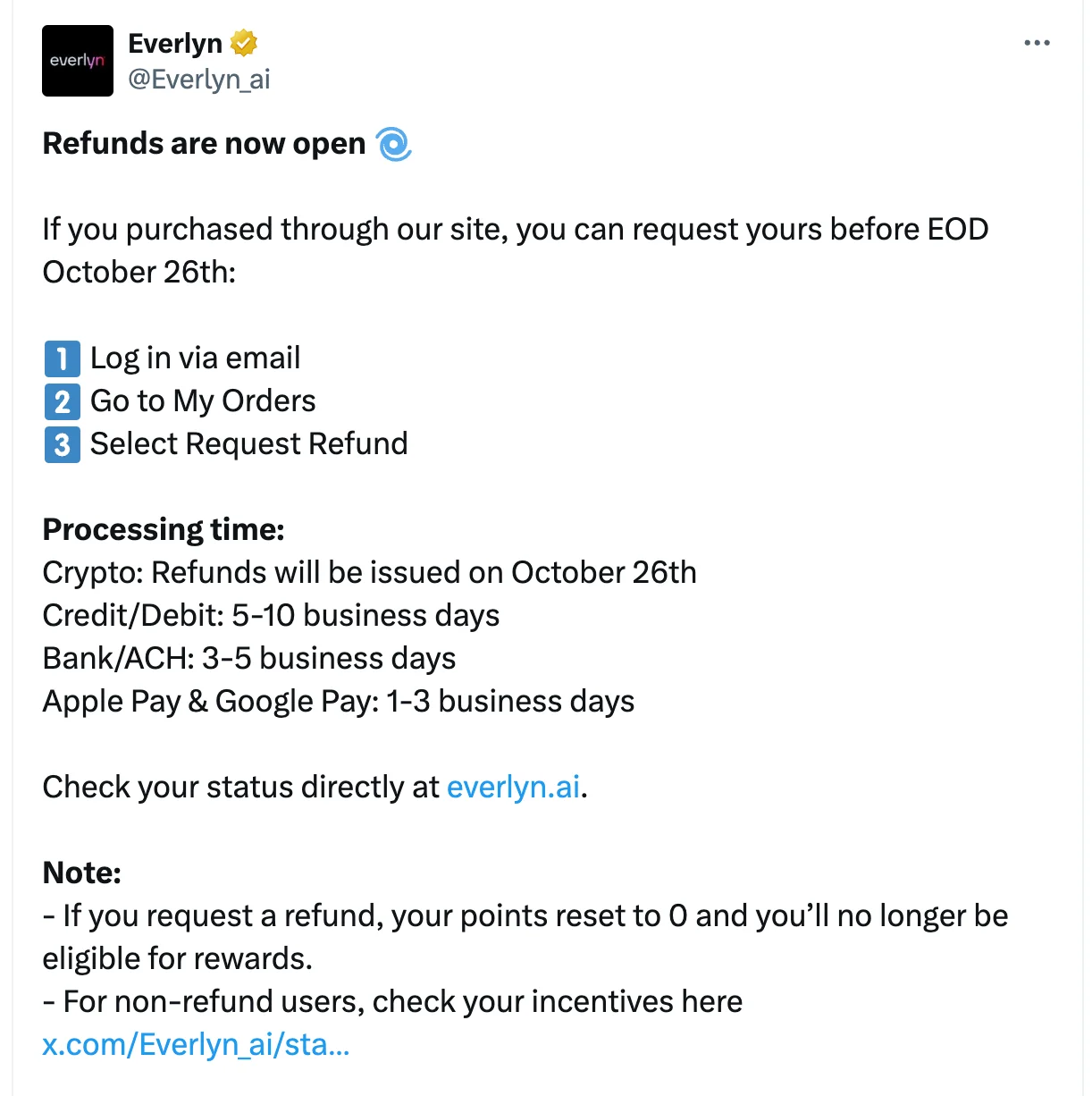The width and height of the screenshot is (1092, 1096).
Task: Click the 'Processing time:' bold text
Action: click(164, 529)
